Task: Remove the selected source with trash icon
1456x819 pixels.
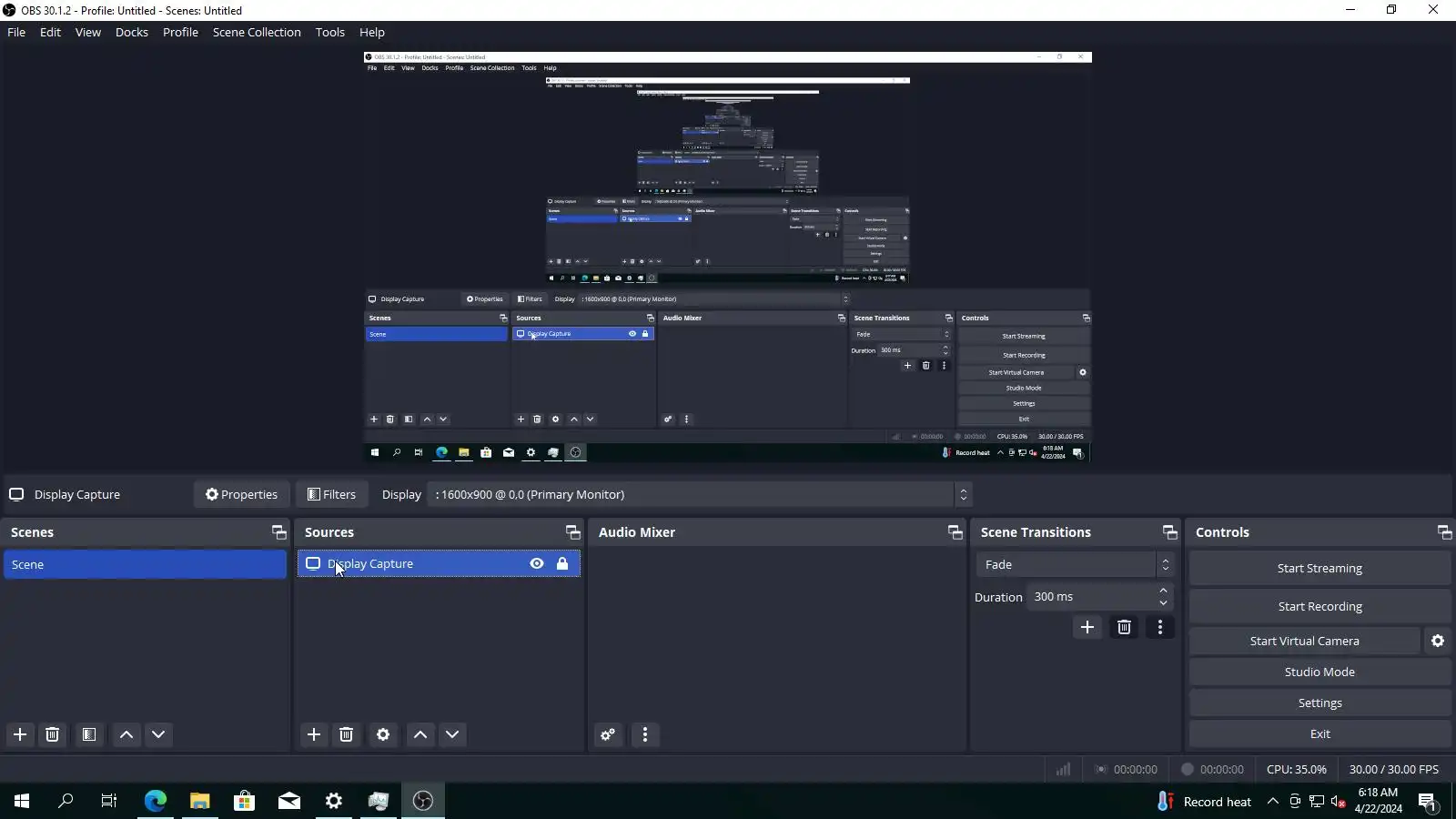Action: 347,734
